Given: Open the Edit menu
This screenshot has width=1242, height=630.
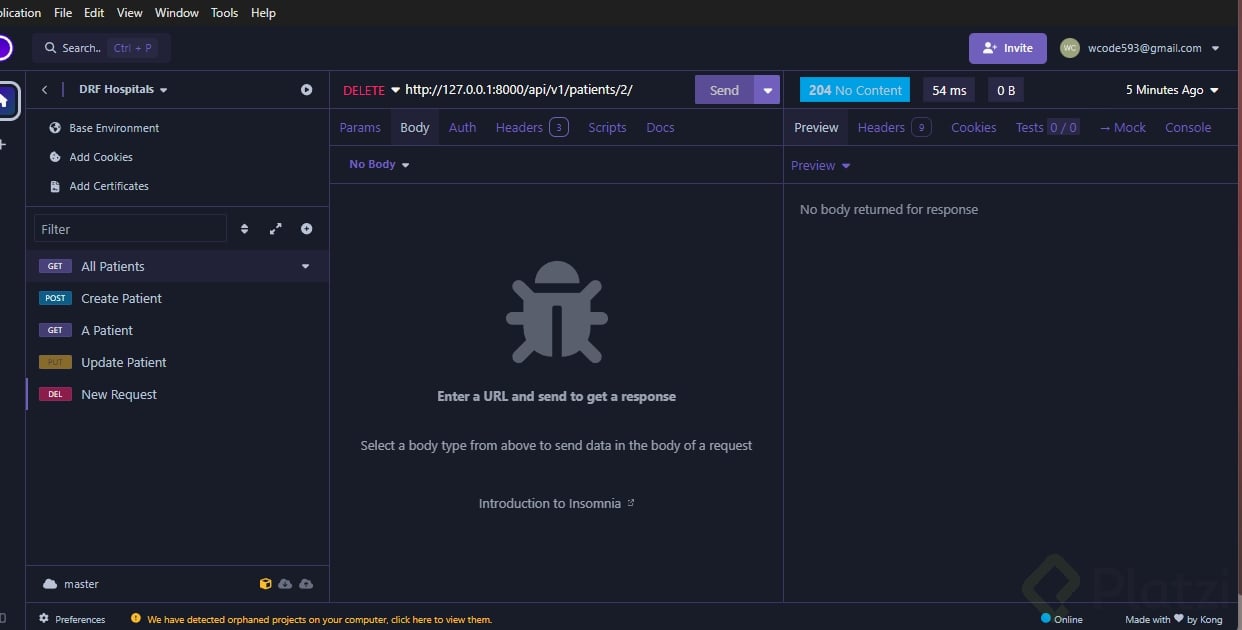Looking at the screenshot, I should pos(94,13).
